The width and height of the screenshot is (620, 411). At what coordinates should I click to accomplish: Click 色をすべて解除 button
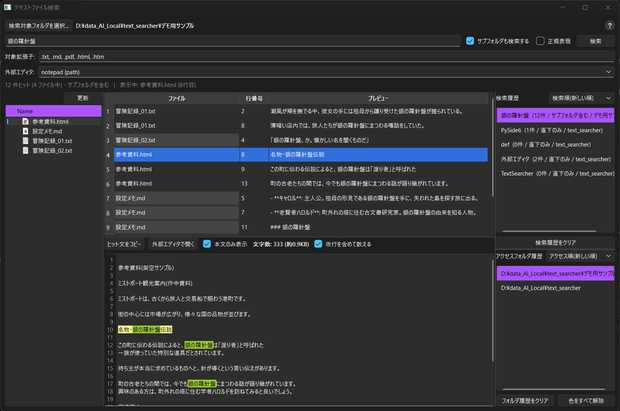[x=586, y=401]
